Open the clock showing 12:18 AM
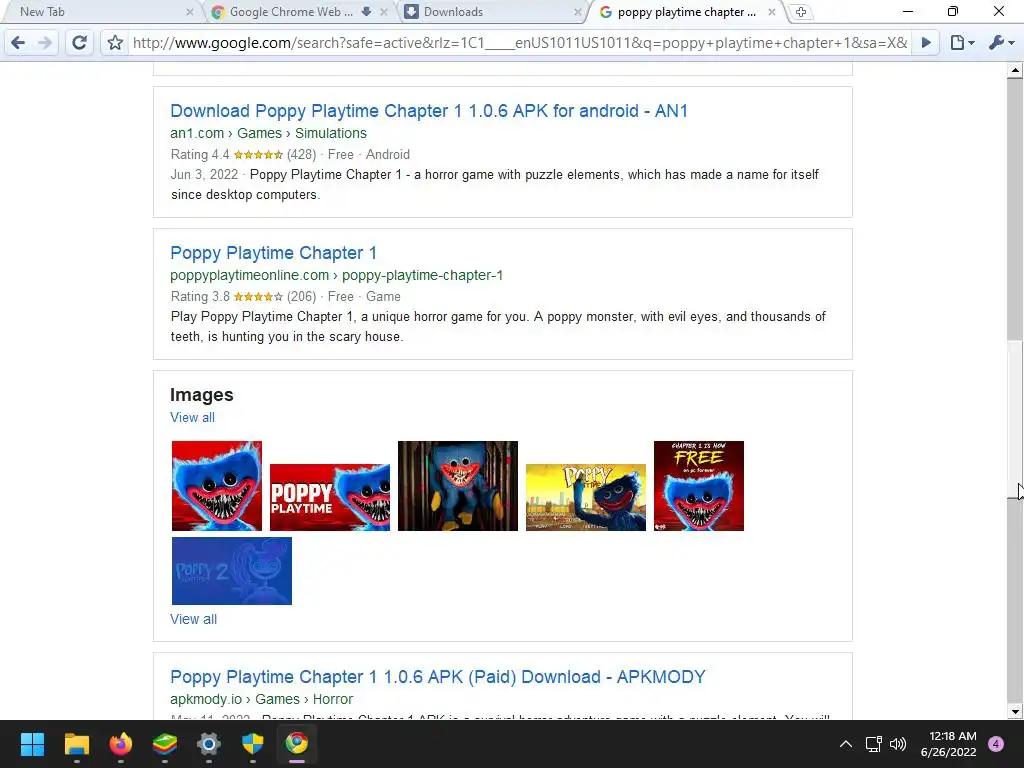 pyautogui.click(x=949, y=744)
